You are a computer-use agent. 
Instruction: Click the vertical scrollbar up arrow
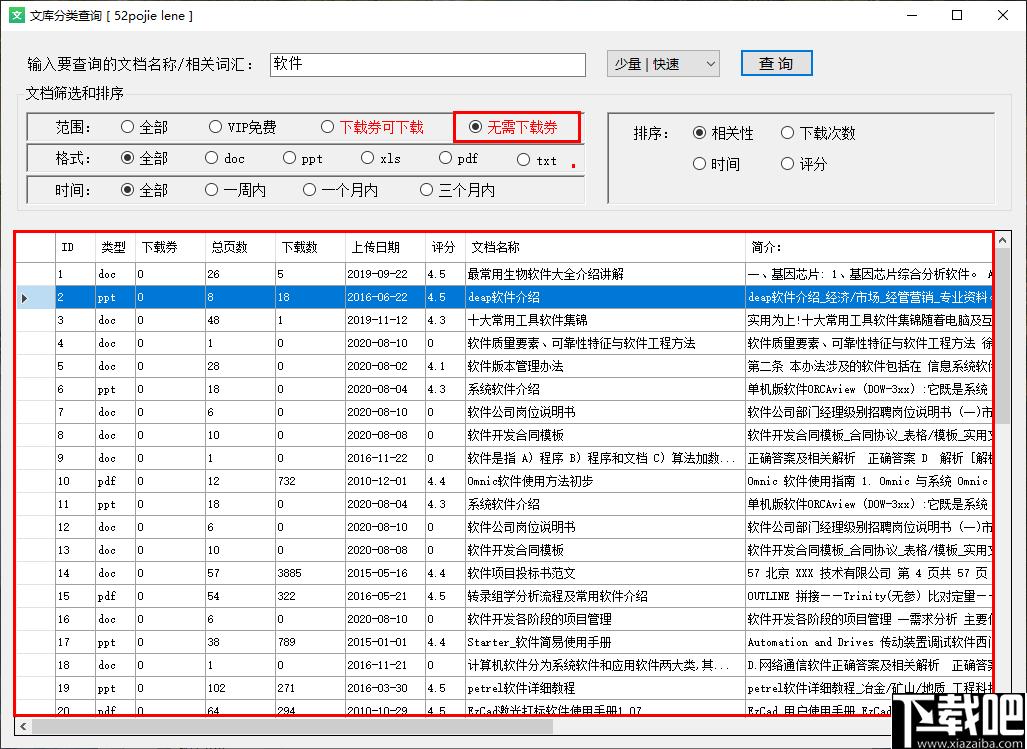pos(1003,241)
